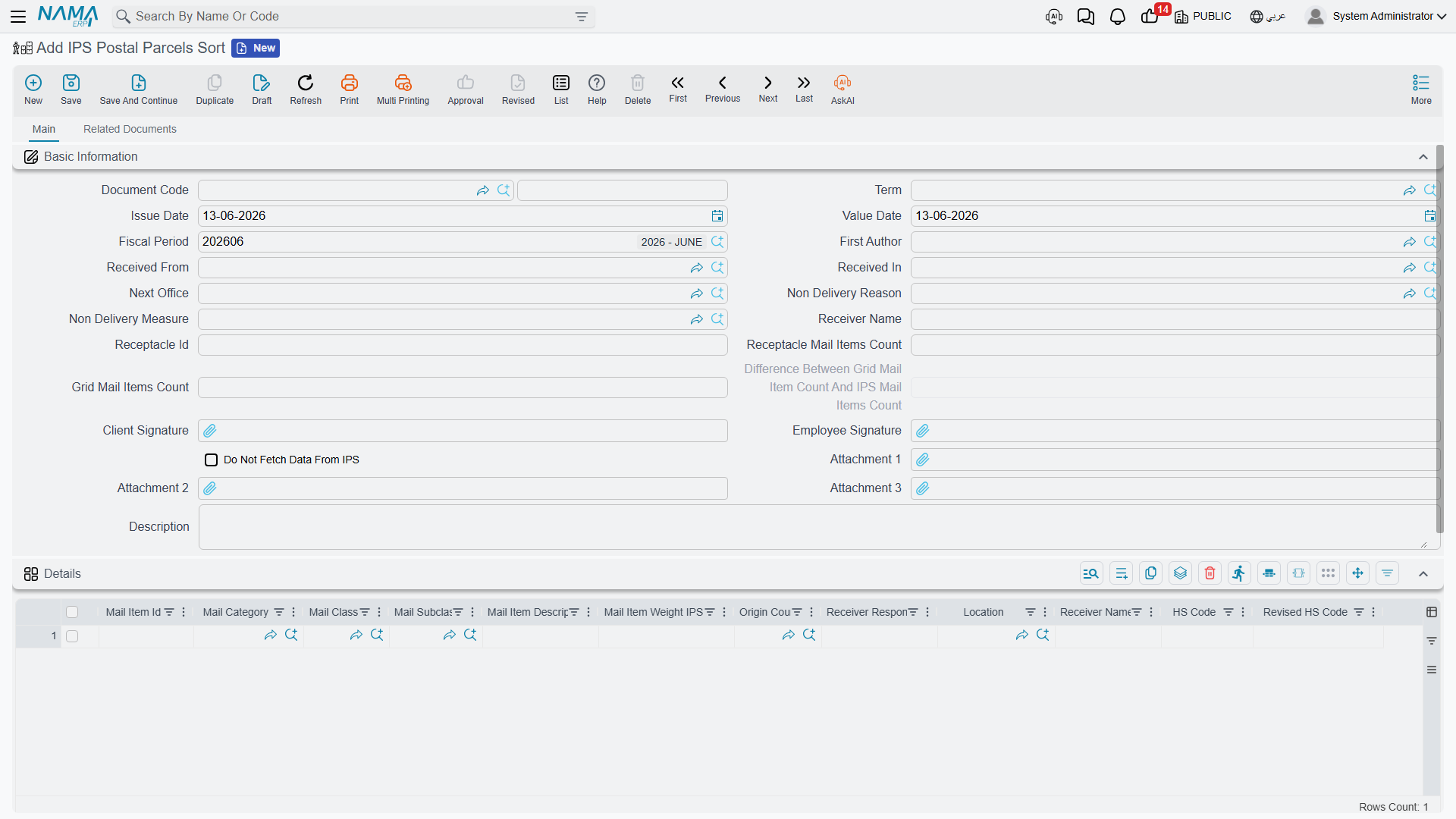
Task: Open System Administrator user menu
Action: [x=1376, y=16]
